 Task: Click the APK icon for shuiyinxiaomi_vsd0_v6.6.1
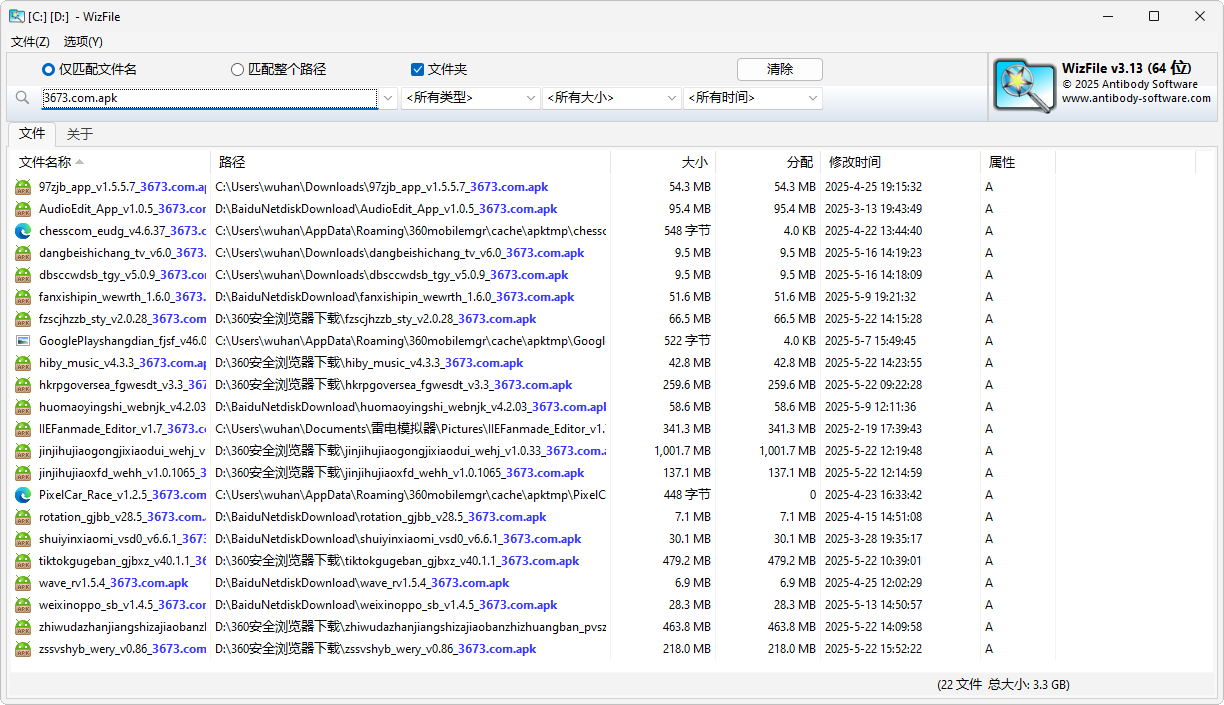click(x=23, y=539)
